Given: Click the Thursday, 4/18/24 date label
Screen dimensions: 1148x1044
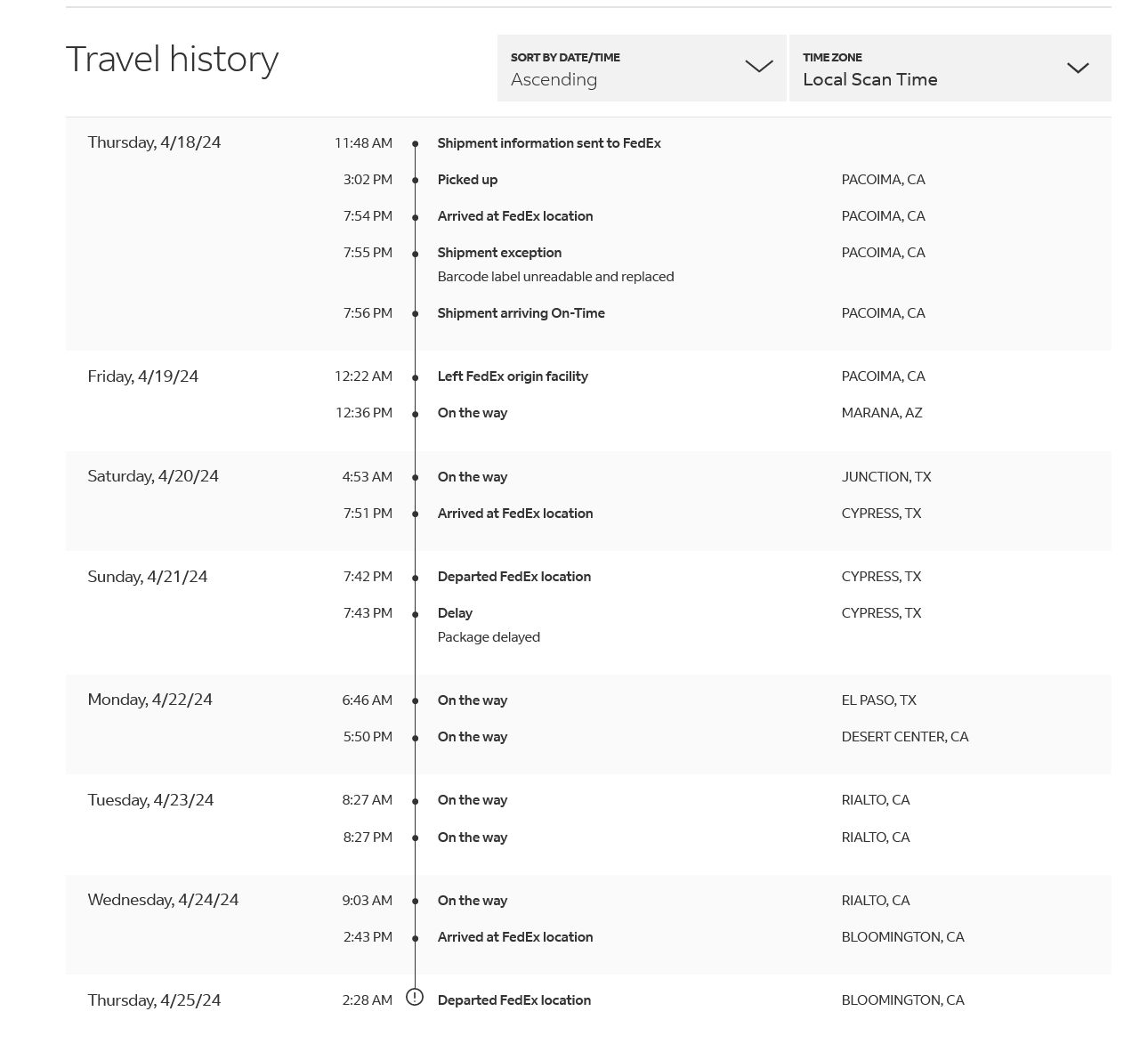Looking at the screenshot, I should pos(154,142).
